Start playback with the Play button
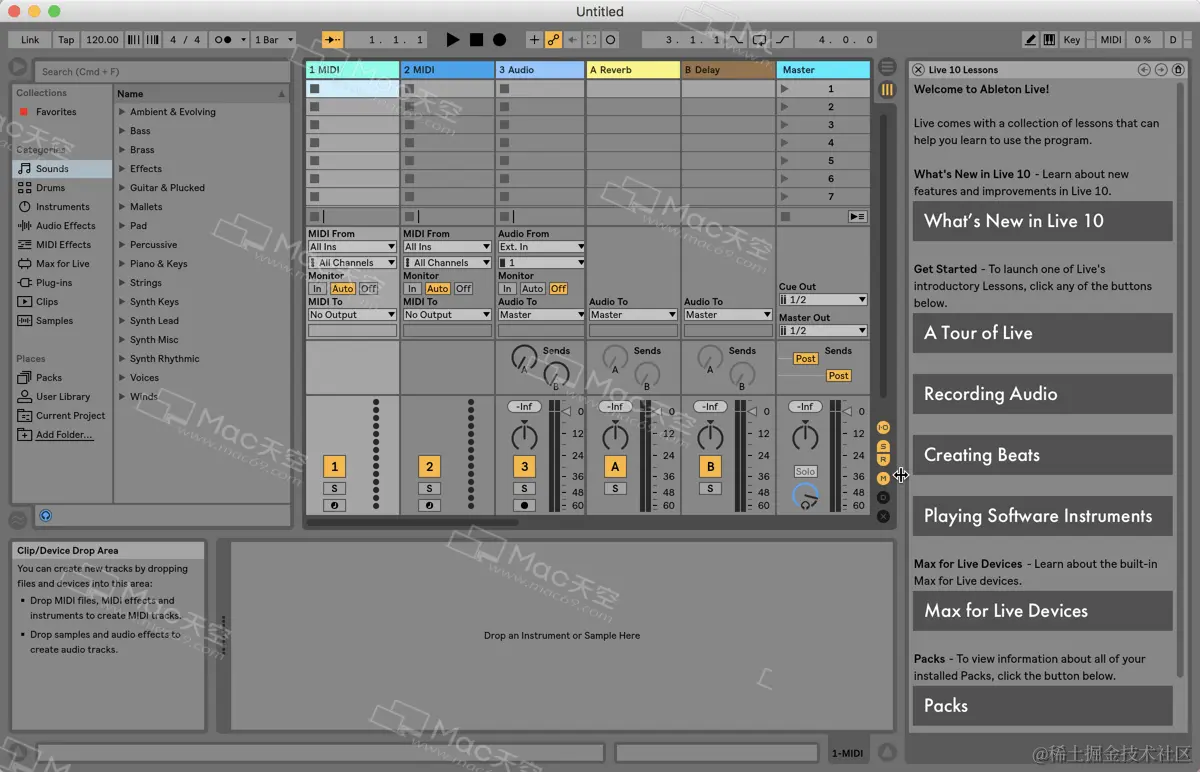The height and width of the screenshot is (772, 1200). coord(453,40)
